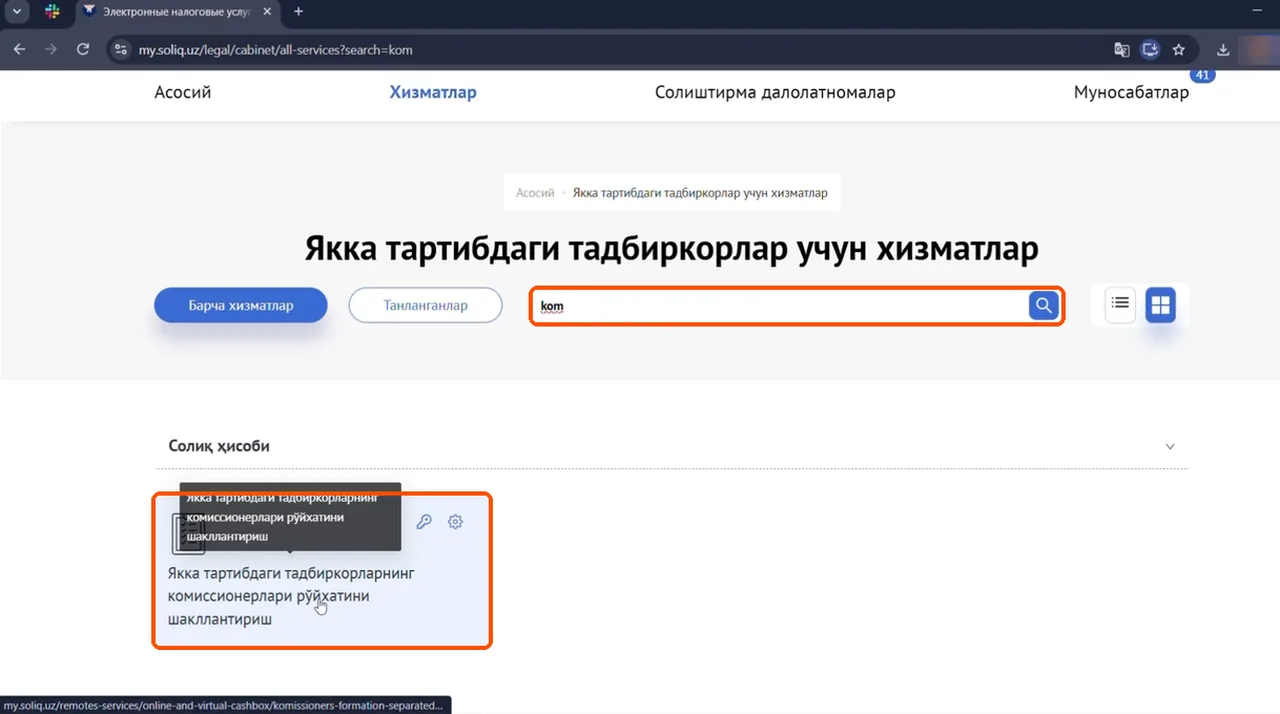Viewport: 1280px width, 714px height.
Task: Click the breadcrumb Якка тартибдаги тадбиркорлар учун хизматлар
Action: click(x=700, y=193)
